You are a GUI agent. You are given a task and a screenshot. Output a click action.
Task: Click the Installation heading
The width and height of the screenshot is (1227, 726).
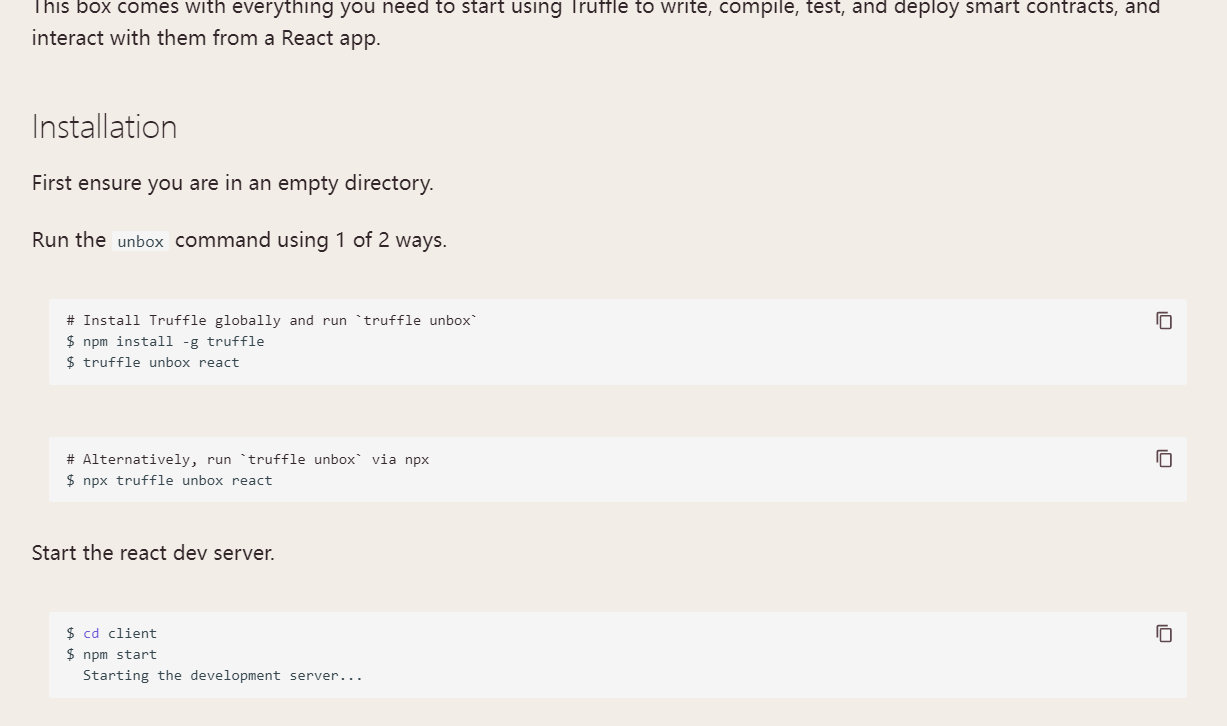(104, 127)
